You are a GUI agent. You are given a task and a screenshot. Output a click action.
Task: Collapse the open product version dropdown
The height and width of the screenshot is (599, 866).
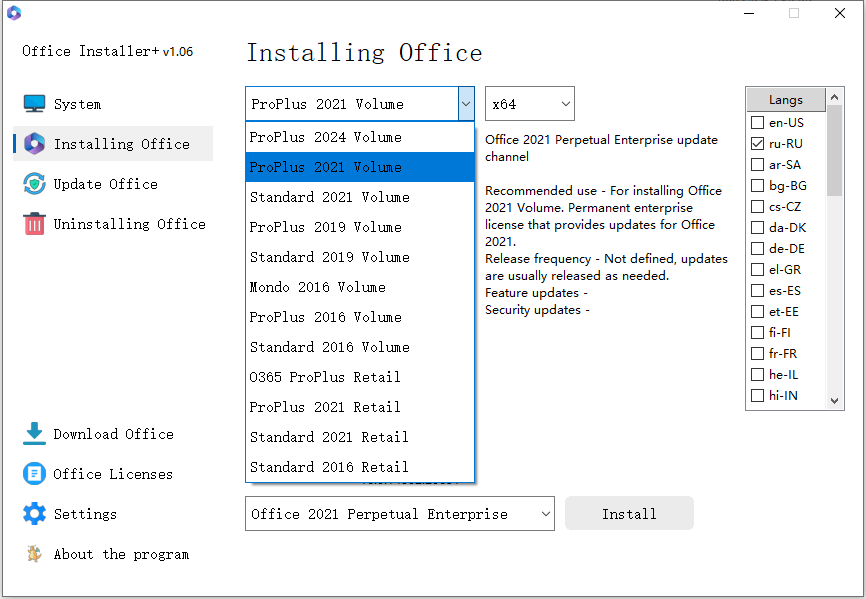tap(465, 103)
